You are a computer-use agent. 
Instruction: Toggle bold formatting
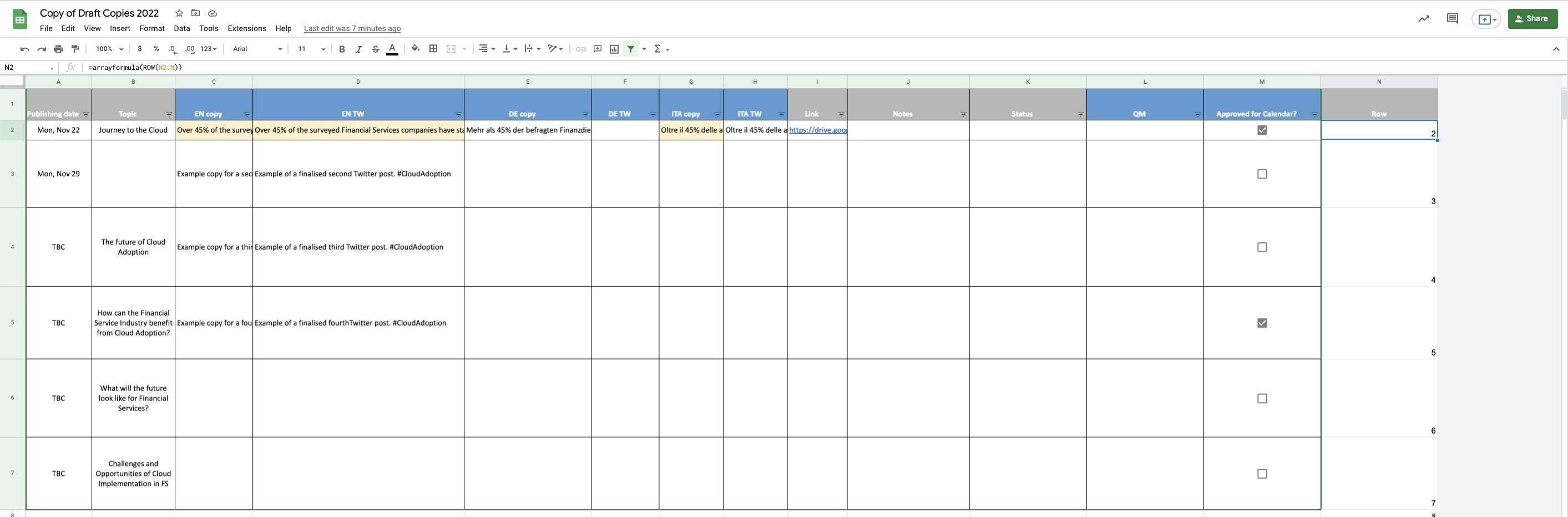(342, 49)
